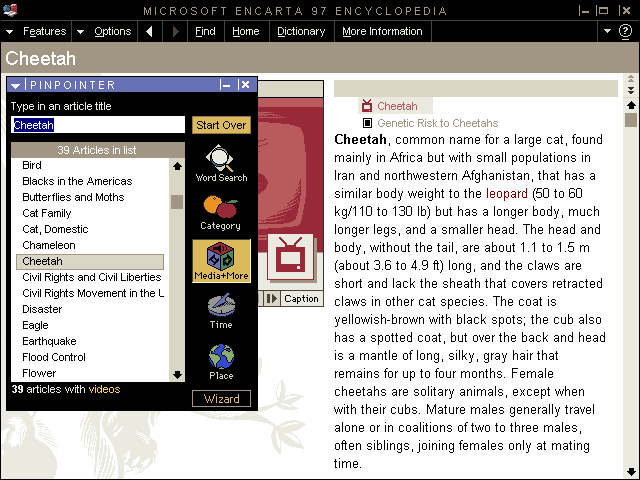Open the Cheetah outline link
The width and height of the screenshot is (640, 480).
click(x=397, y=106)
